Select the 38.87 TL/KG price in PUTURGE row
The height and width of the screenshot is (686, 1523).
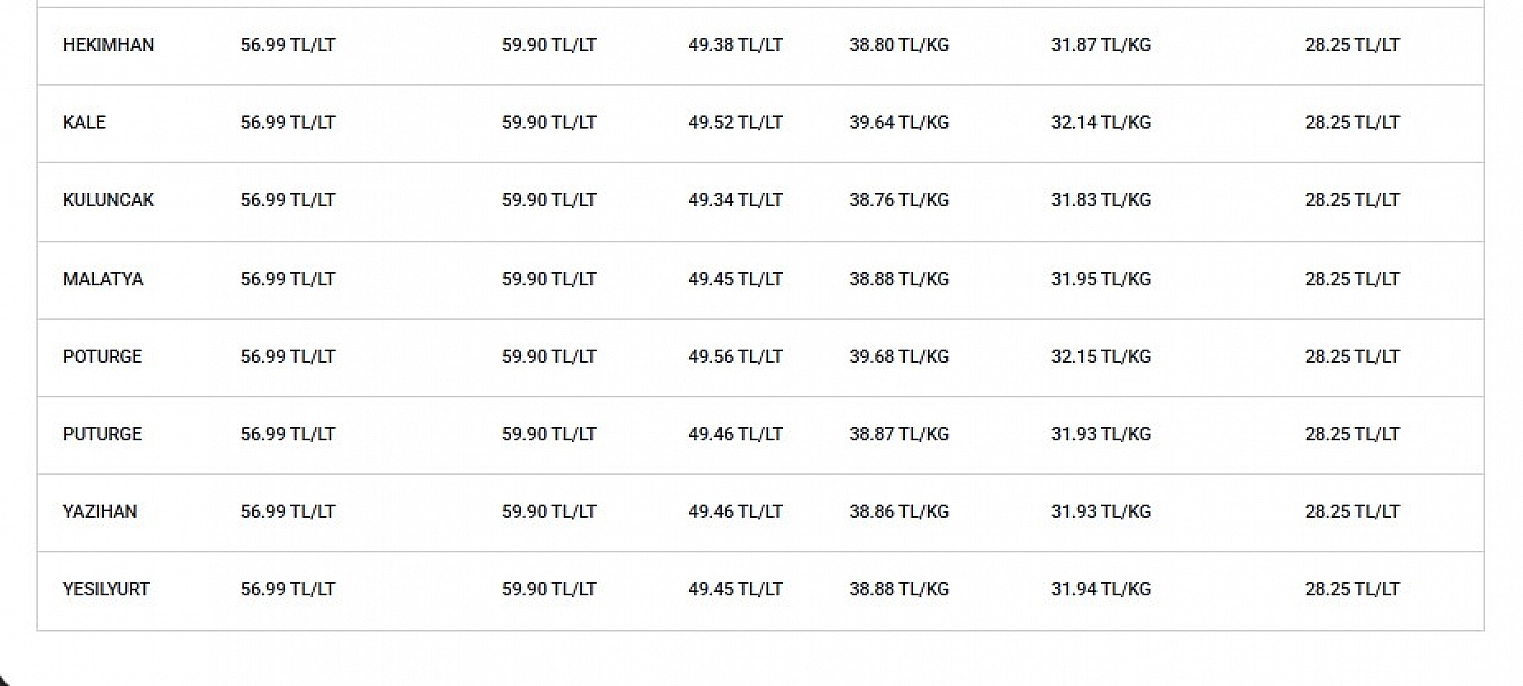point(899,434)
